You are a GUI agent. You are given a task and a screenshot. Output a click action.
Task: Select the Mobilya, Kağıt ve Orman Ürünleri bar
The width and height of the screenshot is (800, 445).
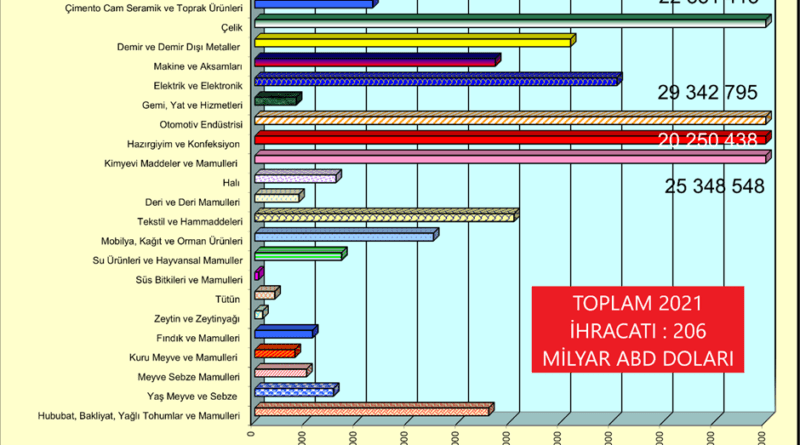point(345,235)
